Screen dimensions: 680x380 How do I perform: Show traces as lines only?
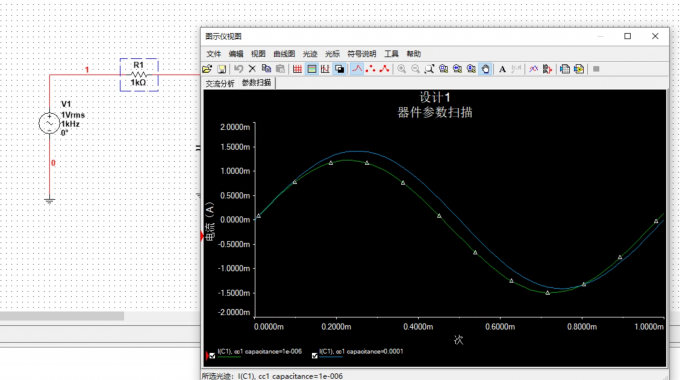(x=357, y=69)
